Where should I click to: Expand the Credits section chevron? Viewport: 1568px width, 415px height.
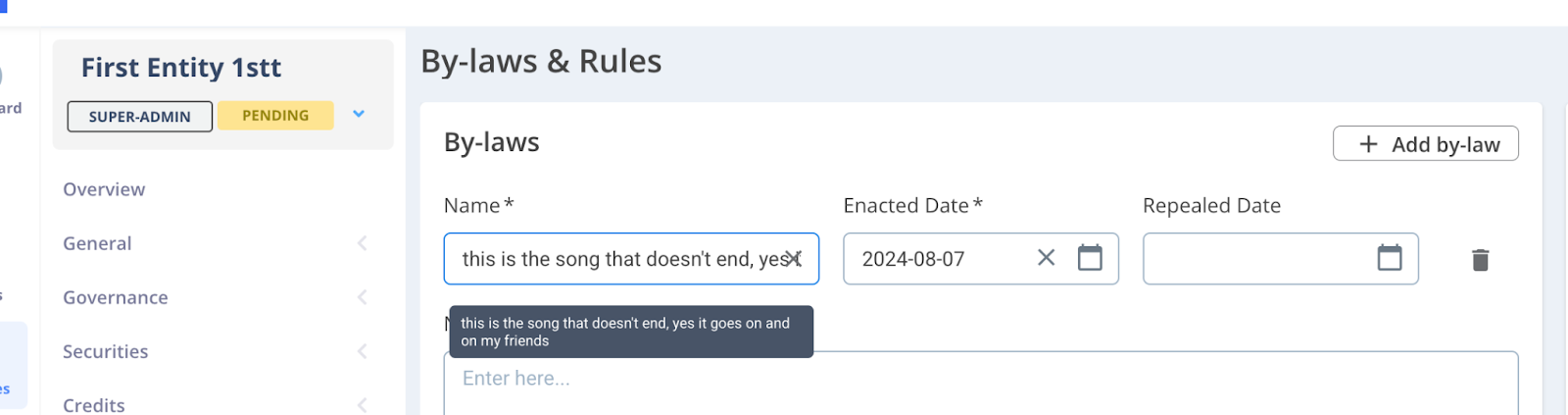363,404
